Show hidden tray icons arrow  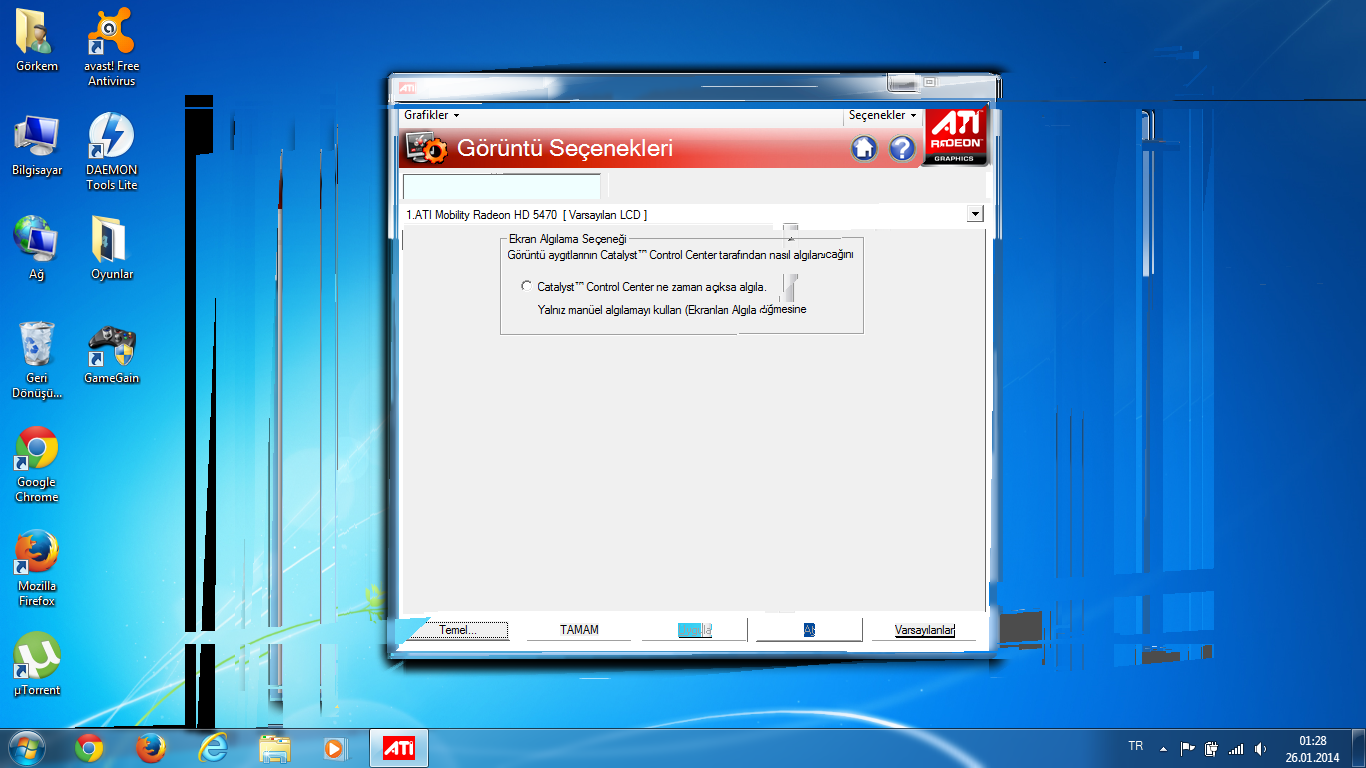[x=1163, y=748]
